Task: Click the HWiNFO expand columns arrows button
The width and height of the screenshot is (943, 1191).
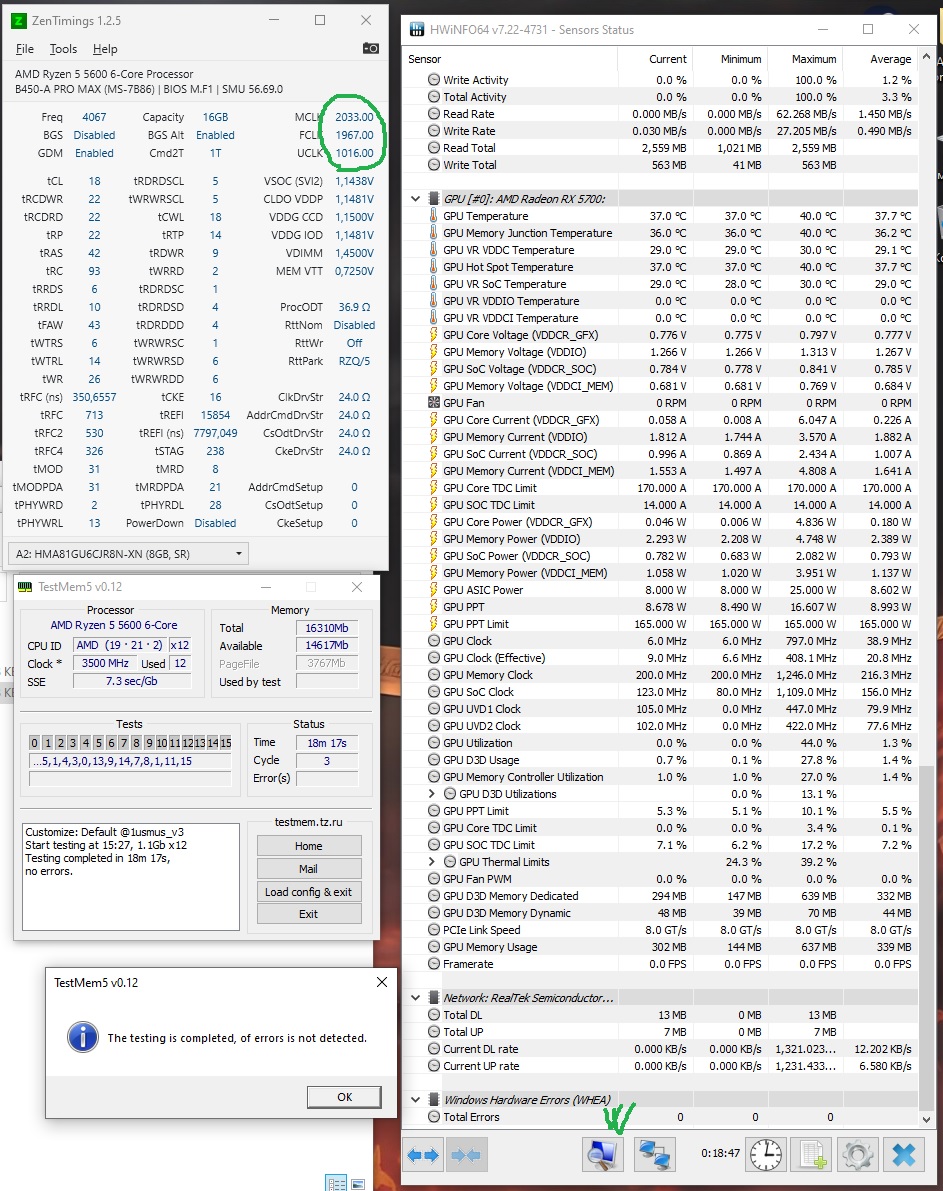Action: (x=423, y=1155)
